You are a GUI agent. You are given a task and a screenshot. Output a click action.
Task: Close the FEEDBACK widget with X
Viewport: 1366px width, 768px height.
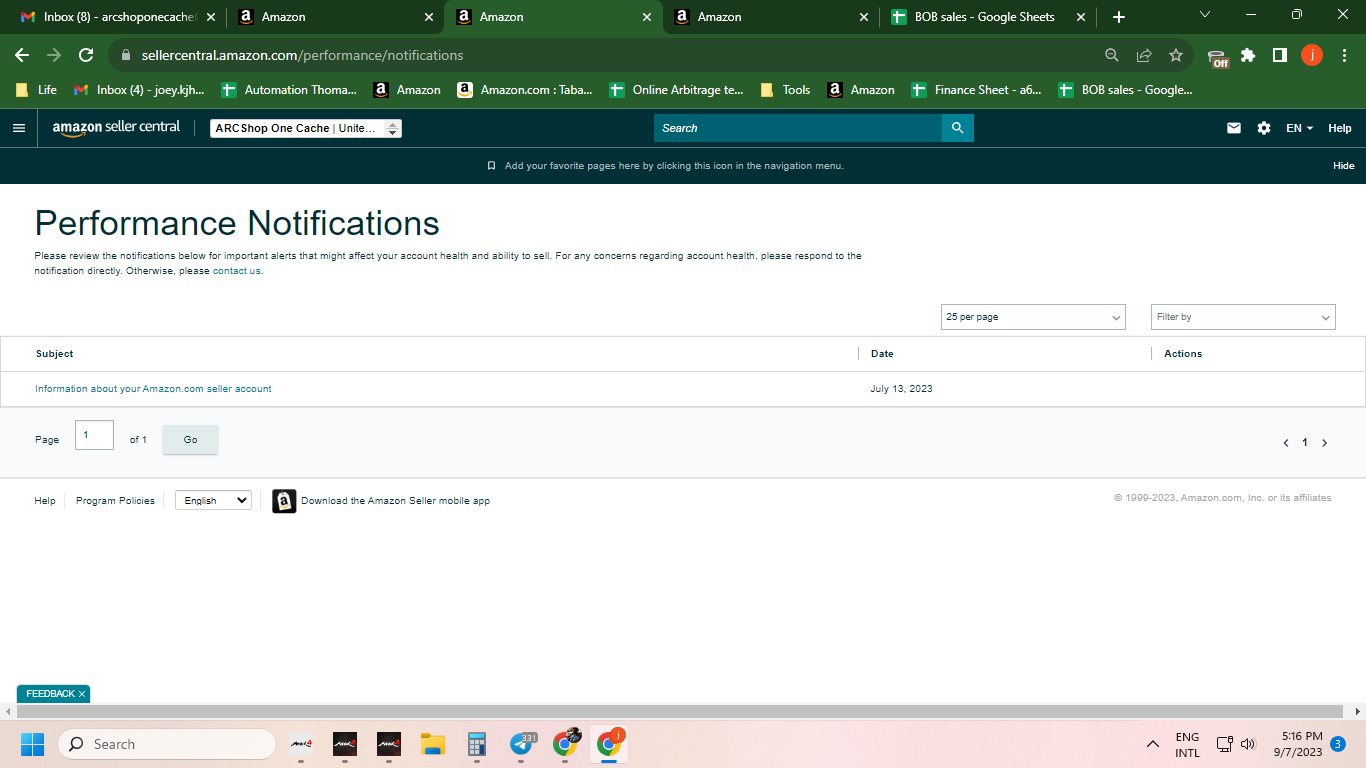(82, 694)
